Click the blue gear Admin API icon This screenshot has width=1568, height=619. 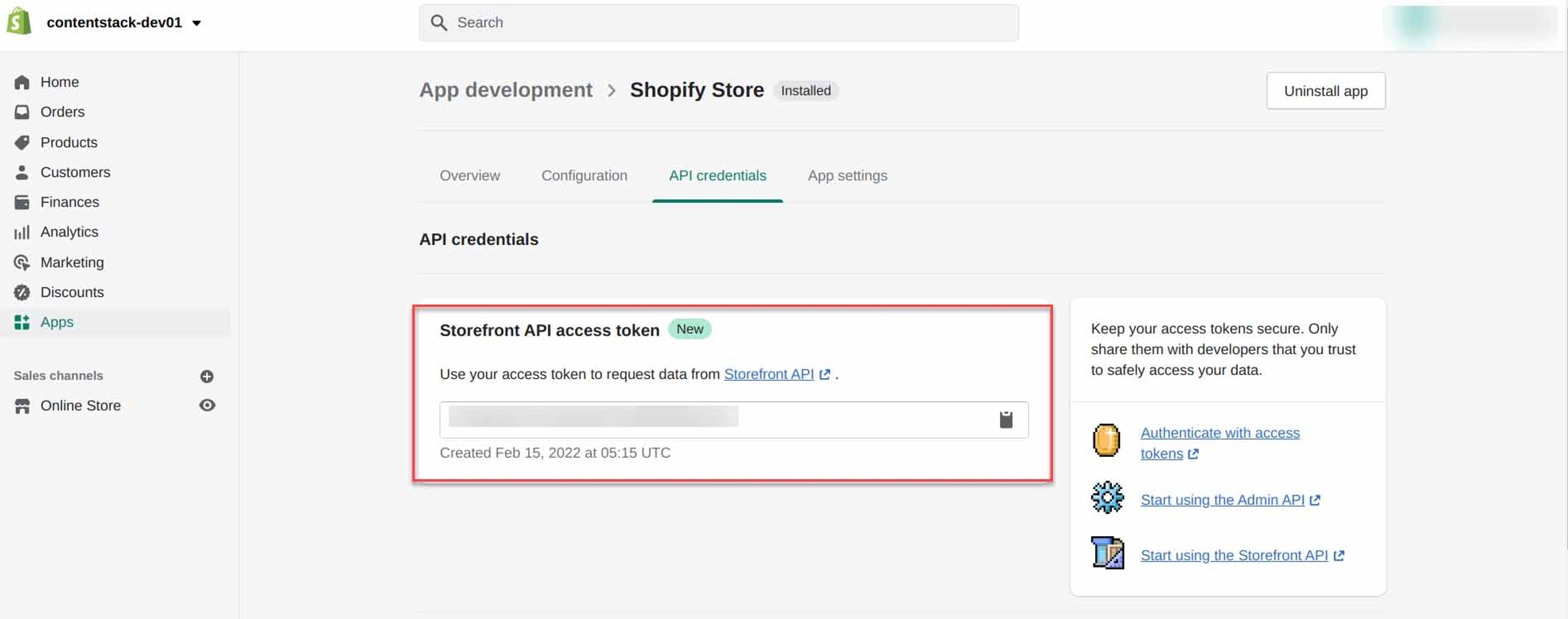coord(1107,497)
